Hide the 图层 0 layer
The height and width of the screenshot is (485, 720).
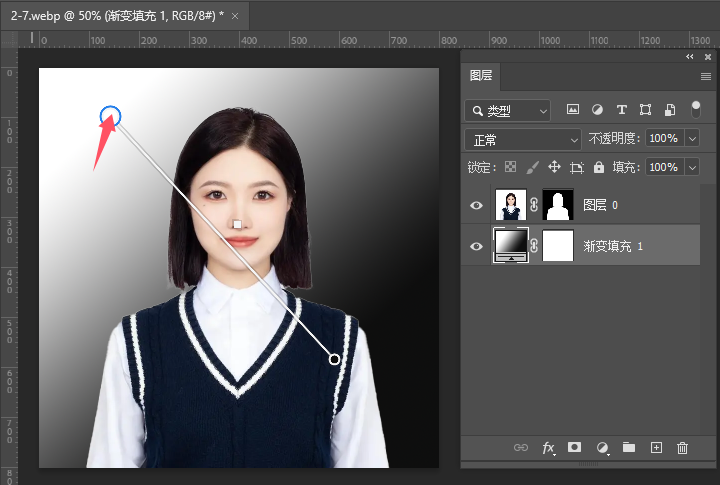476,205
